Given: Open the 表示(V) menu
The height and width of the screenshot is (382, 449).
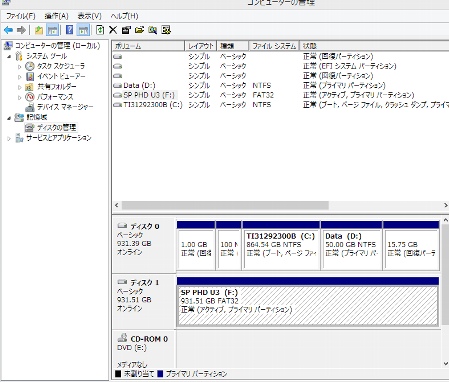Looking at the screenshot, I should click(89, 16).
